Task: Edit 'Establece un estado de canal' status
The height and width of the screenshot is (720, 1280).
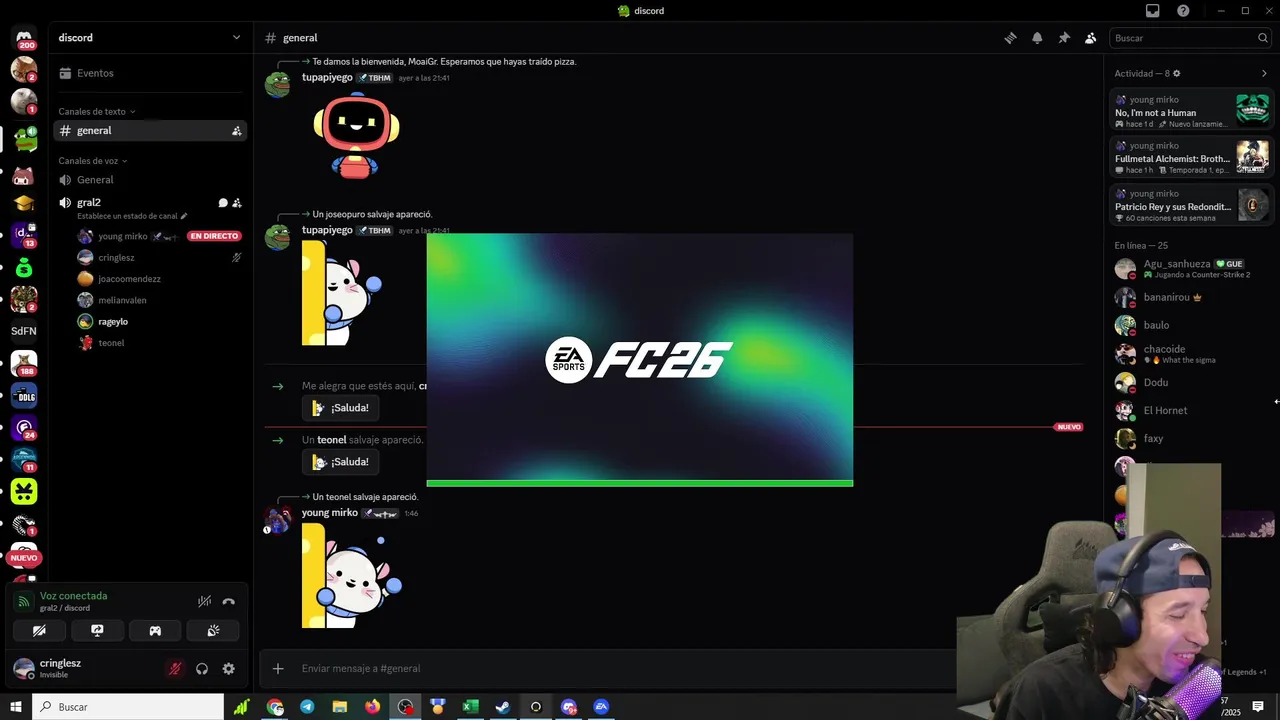Action: tap(132, 216)
